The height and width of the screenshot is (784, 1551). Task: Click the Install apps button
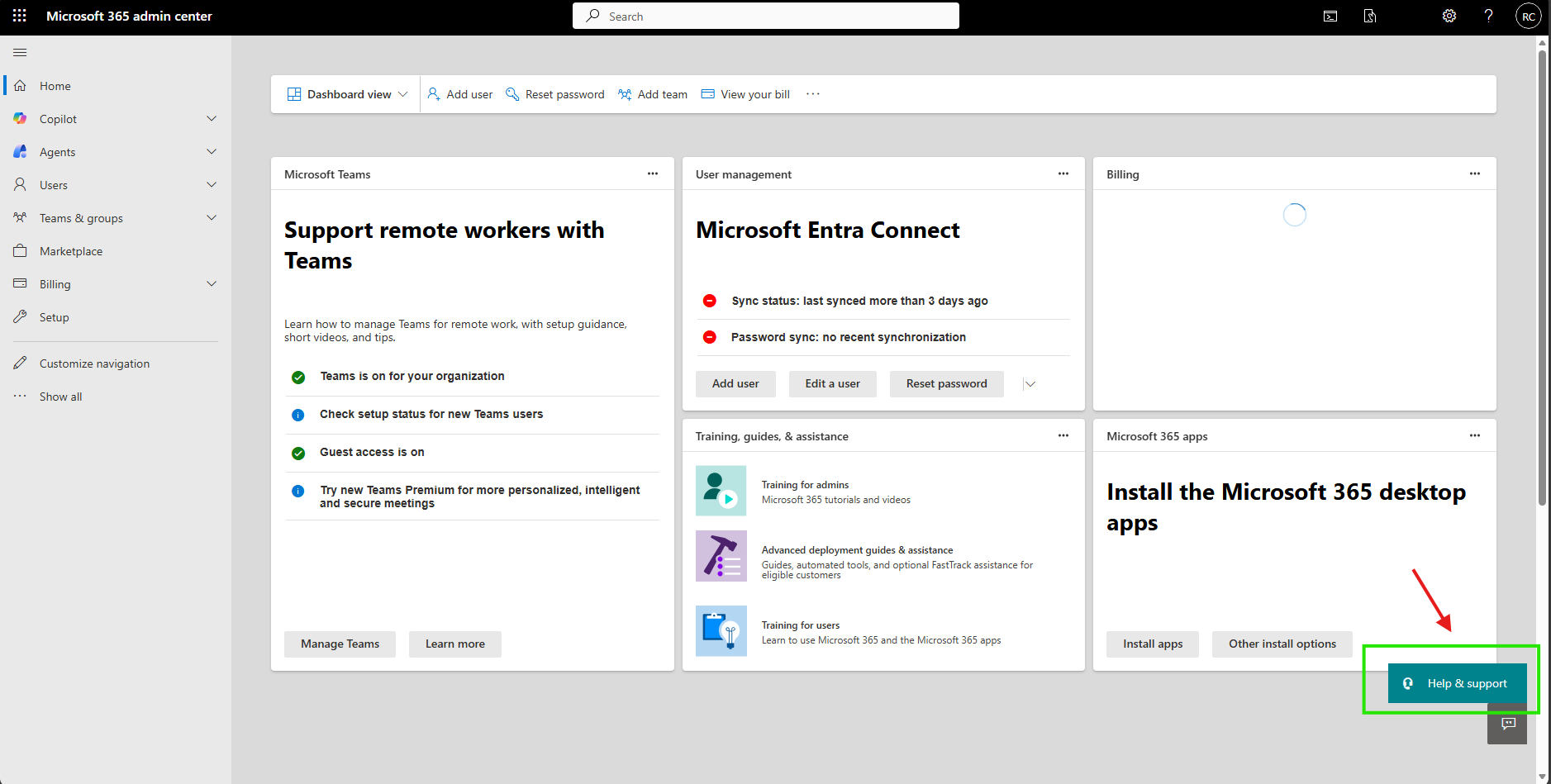pyautogui.click(x=1153, y=644)
